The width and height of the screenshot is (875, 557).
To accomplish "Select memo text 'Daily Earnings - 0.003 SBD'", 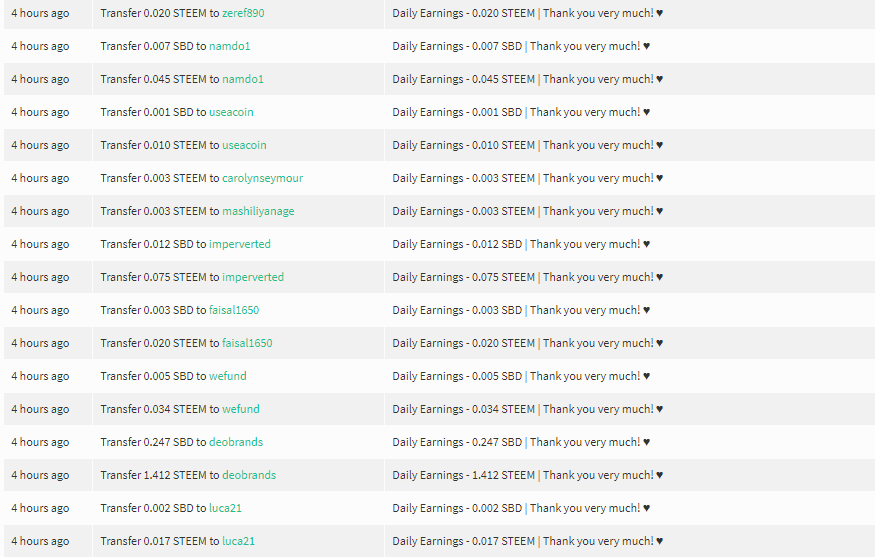I will click(457, 309).
